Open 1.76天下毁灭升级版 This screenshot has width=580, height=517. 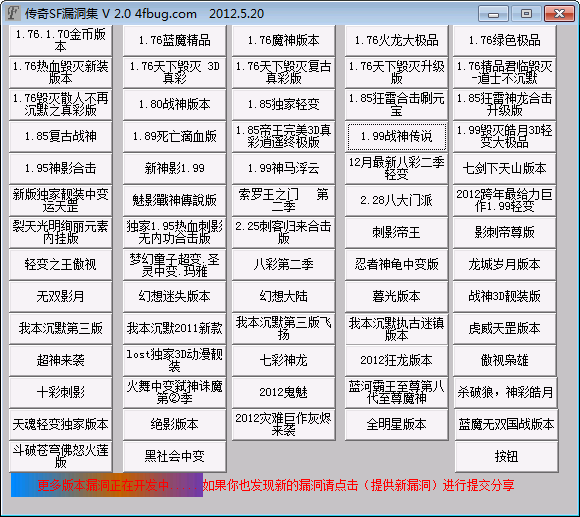coord(397,72)
